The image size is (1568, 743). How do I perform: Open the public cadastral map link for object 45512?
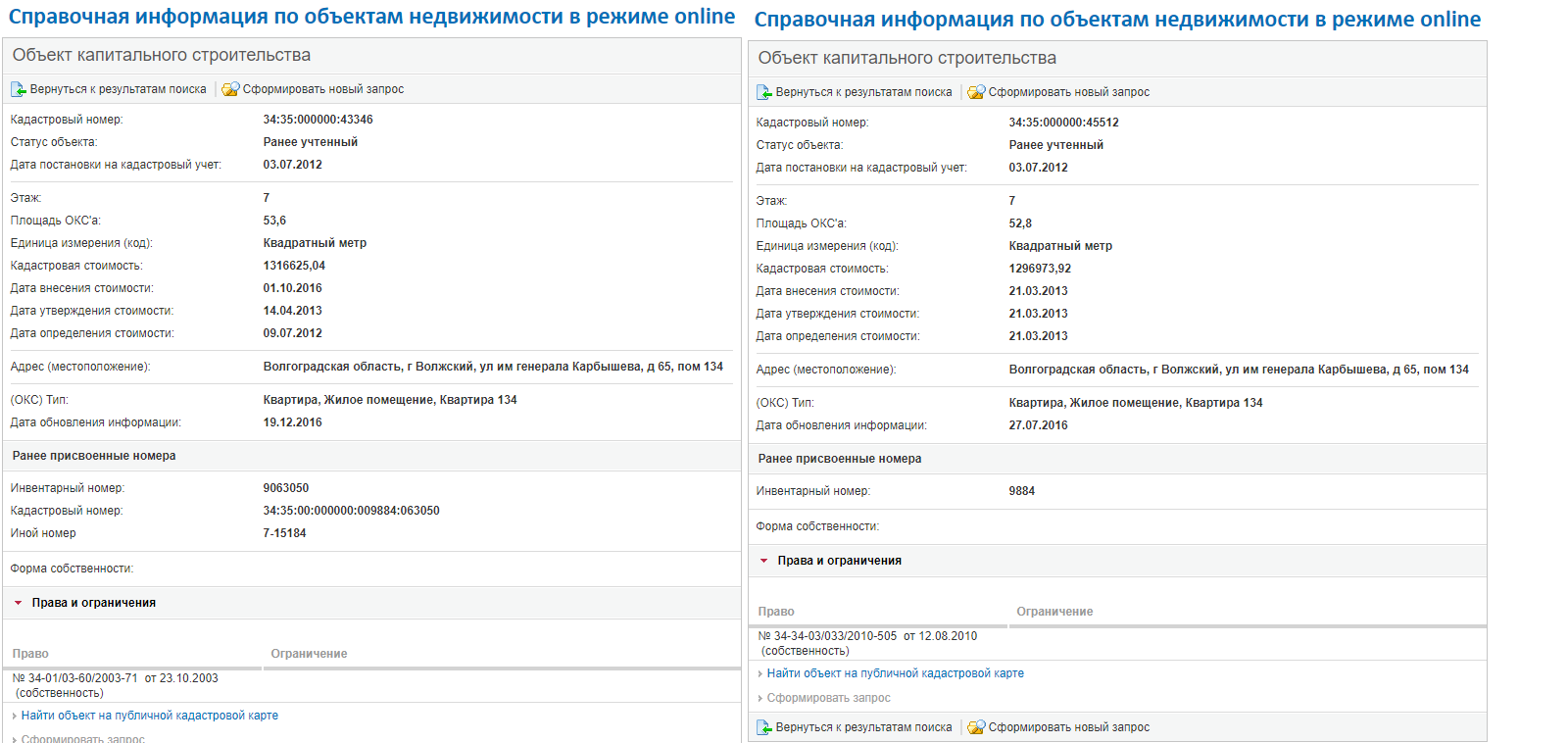[895, 673]
